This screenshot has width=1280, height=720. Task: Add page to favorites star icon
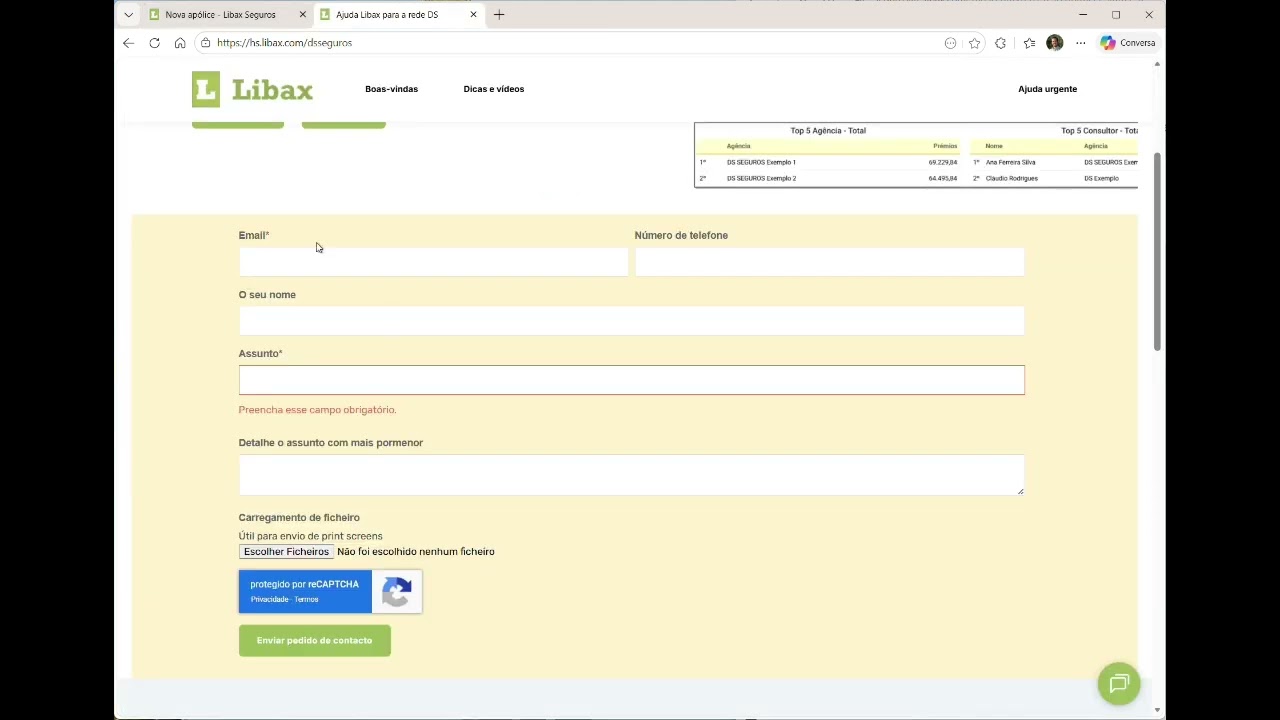point(975,43)
